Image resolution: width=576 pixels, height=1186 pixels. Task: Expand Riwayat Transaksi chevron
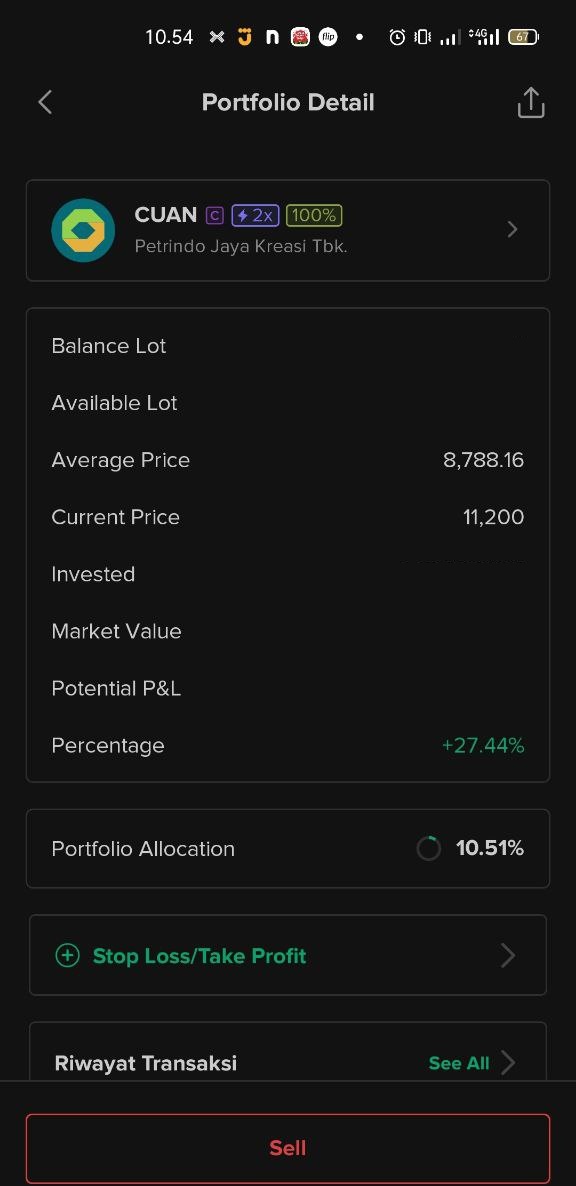click(508, 1063)
